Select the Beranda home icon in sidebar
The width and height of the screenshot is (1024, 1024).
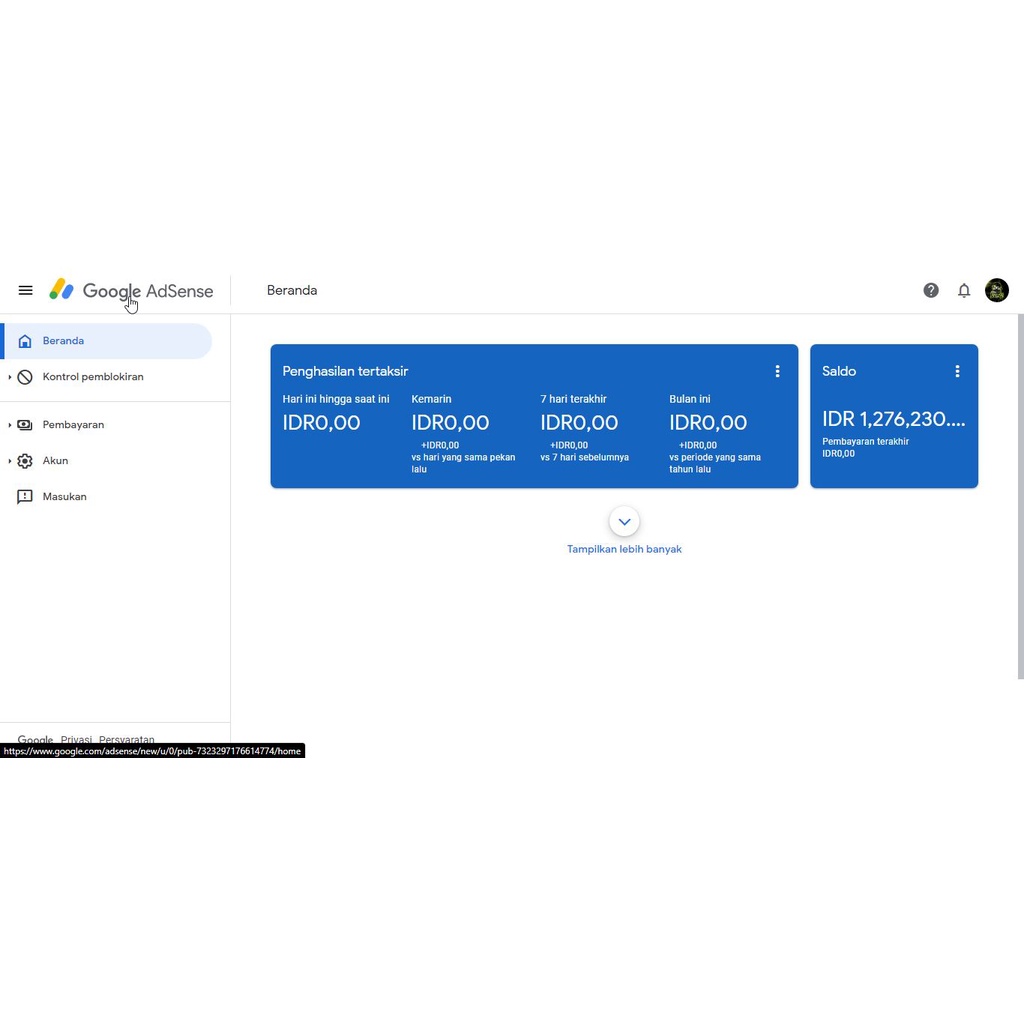tap(24, 340)
